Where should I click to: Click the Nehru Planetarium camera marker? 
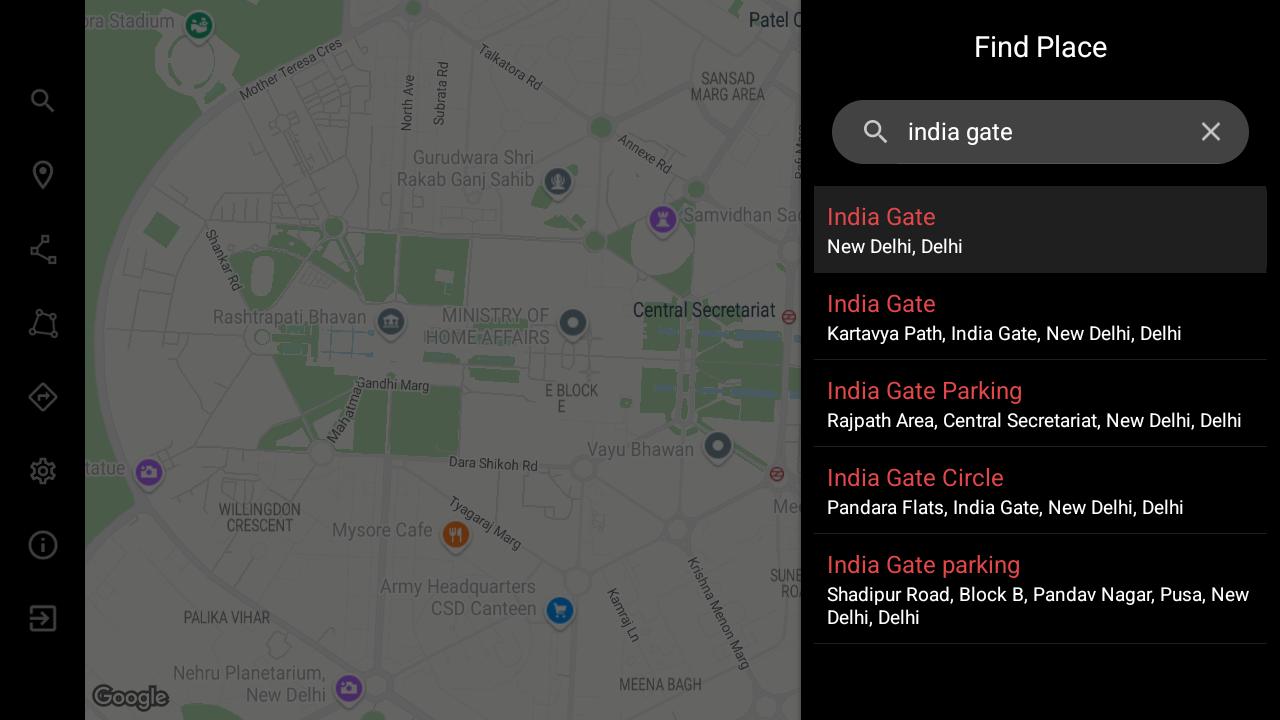348,689
